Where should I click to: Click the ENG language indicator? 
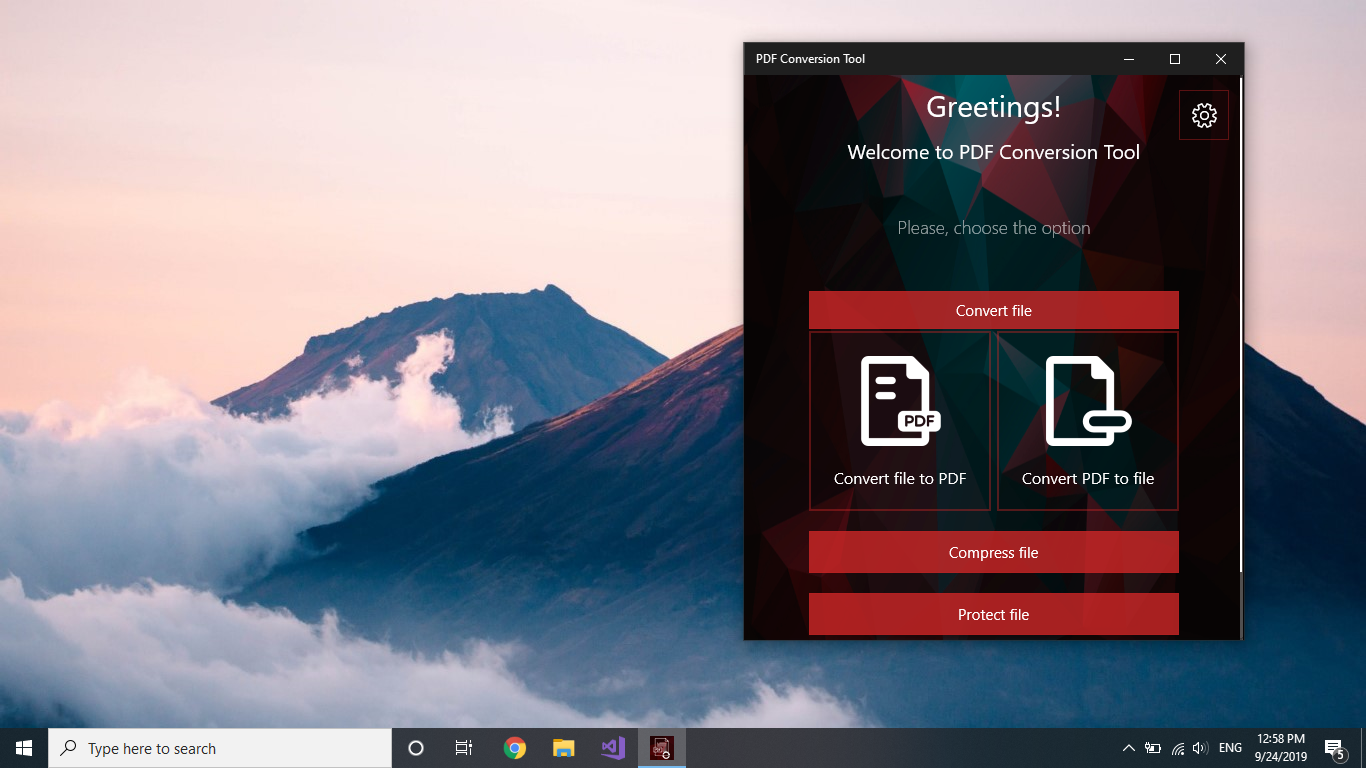click(x=1229, y=747)
